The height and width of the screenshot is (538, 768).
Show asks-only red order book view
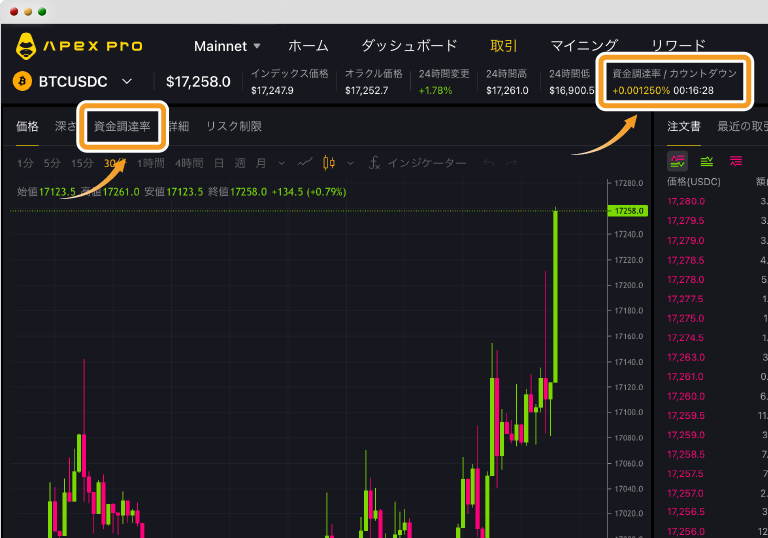click(736, 161)
